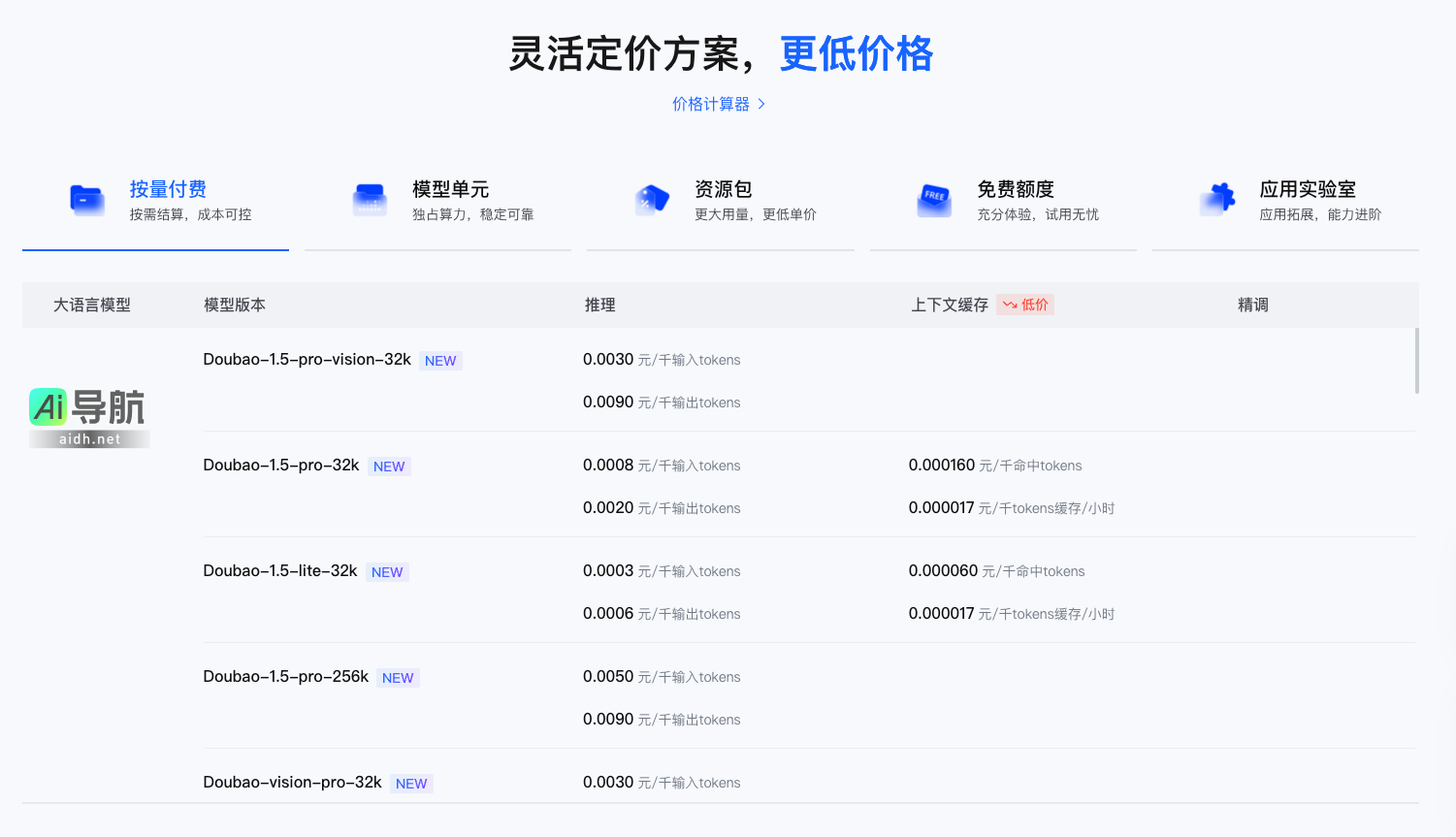This screenshot has height=837, width=1456.
Task: Click the blue folder icon for 按量付费
Action: pos(87,200)
